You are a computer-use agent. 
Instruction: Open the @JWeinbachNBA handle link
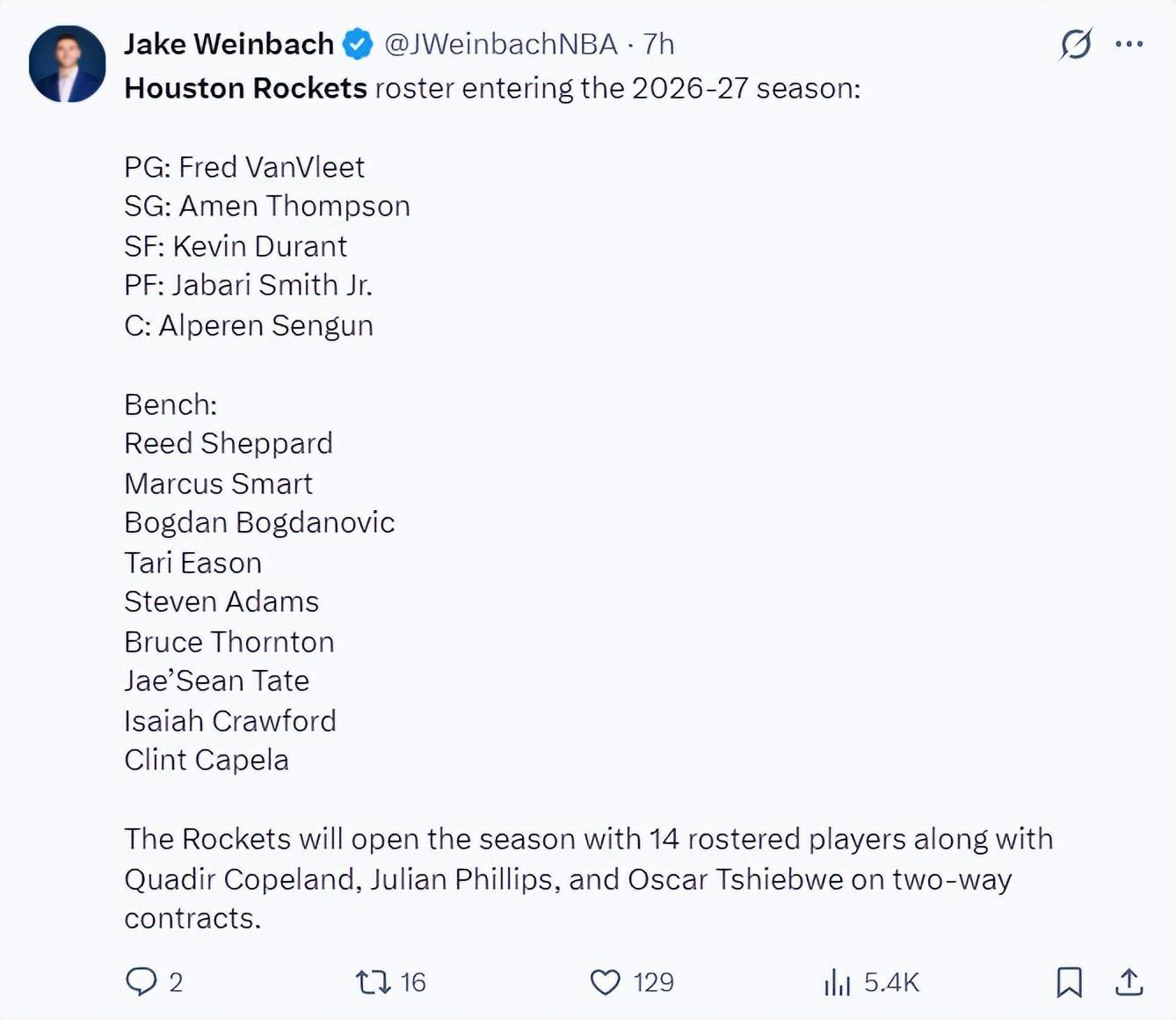pos(501,44)
